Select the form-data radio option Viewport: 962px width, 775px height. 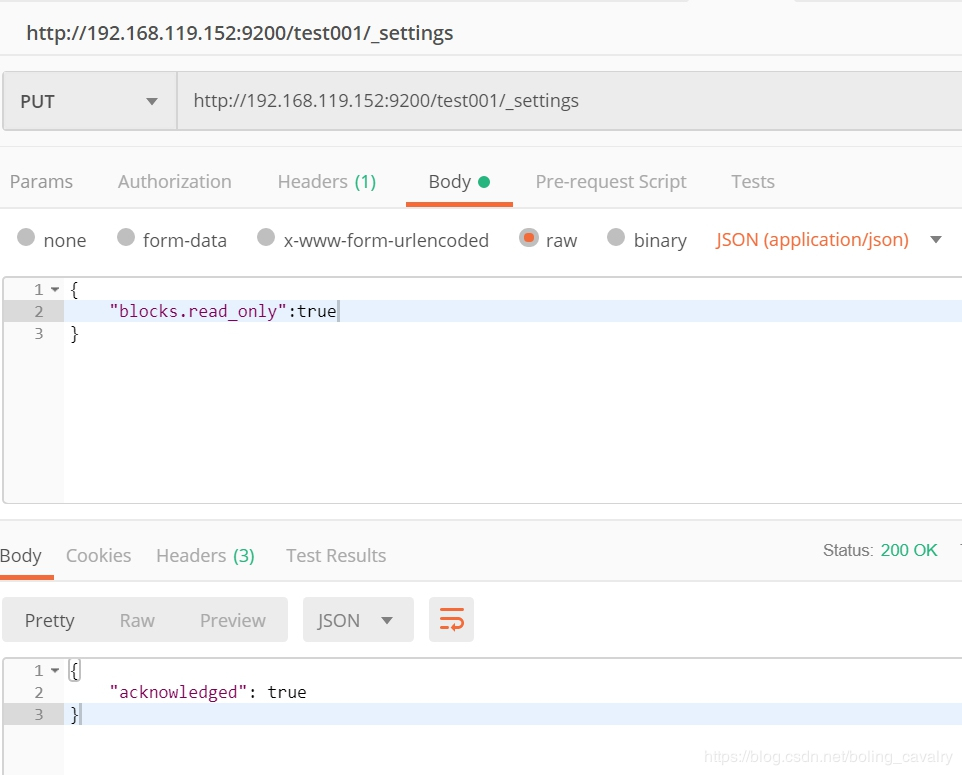click(126, 237)
